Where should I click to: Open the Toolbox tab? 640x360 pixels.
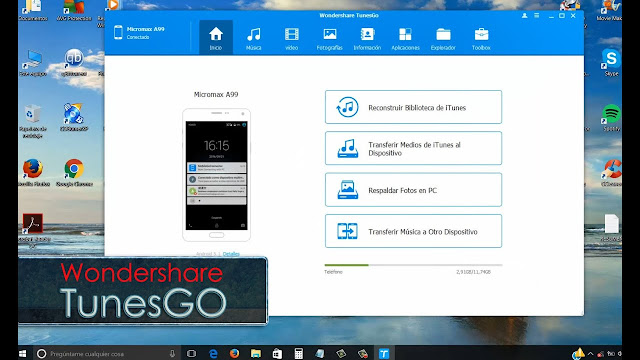(481, 38)
